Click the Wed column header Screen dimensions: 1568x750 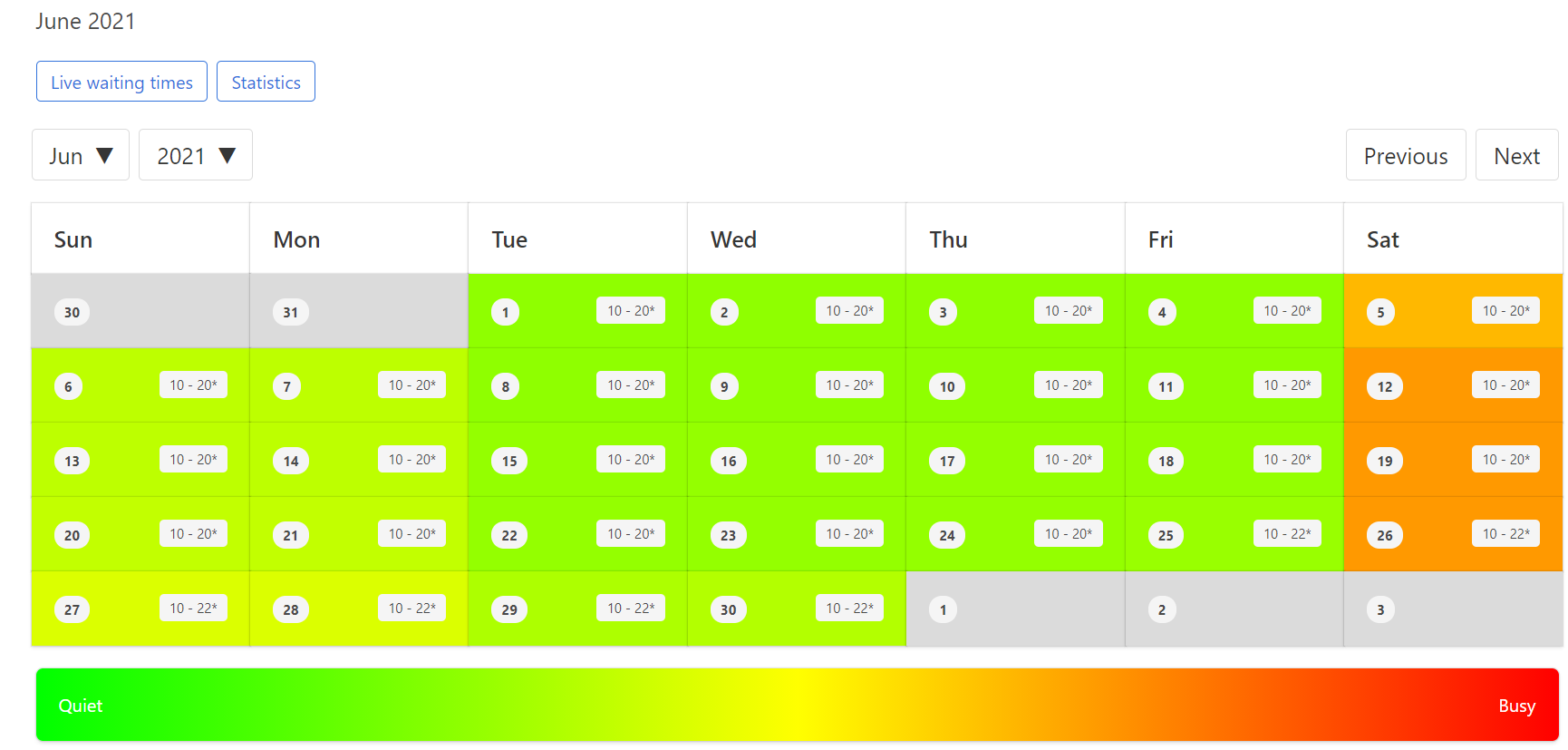pyautogui.click(x=733, y=239)
